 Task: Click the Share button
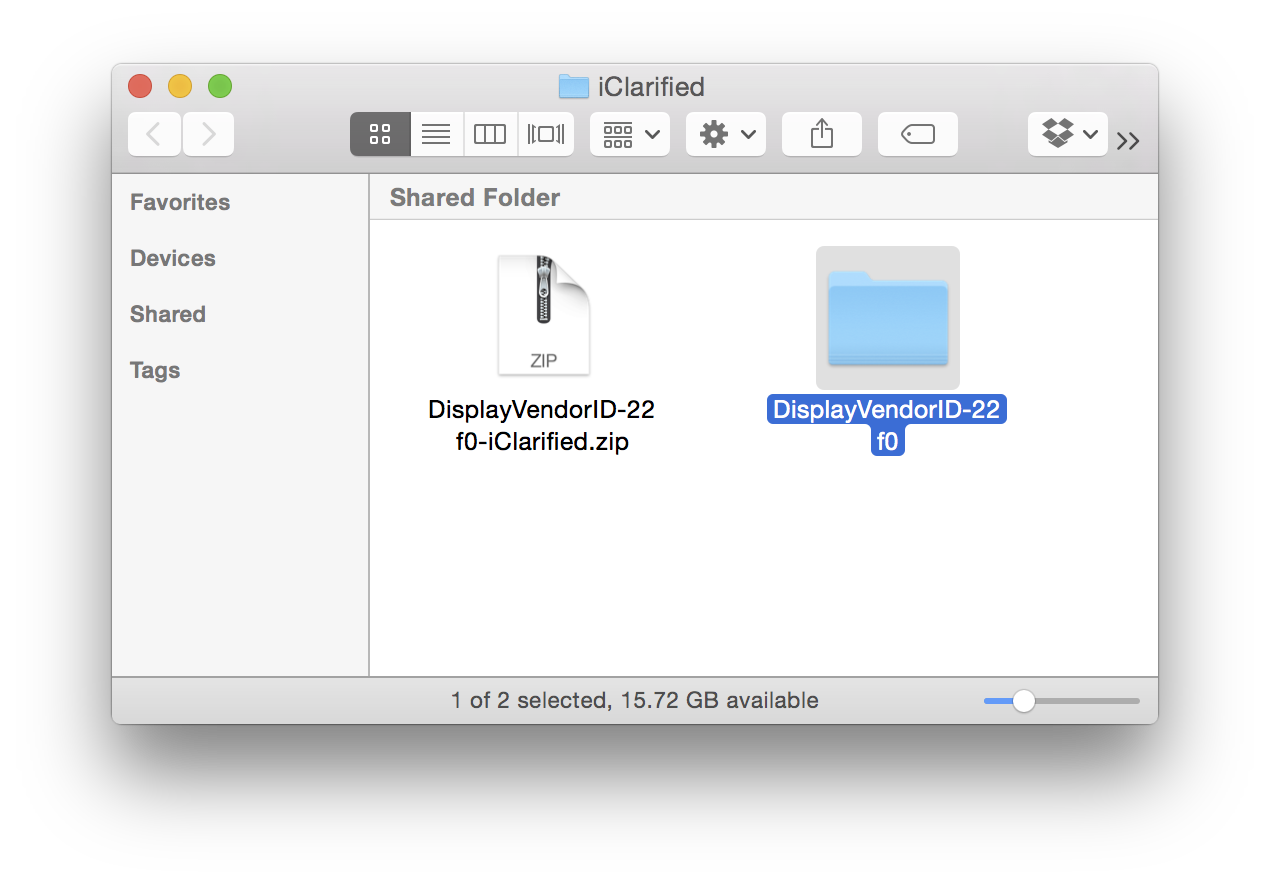click(822, 134)
